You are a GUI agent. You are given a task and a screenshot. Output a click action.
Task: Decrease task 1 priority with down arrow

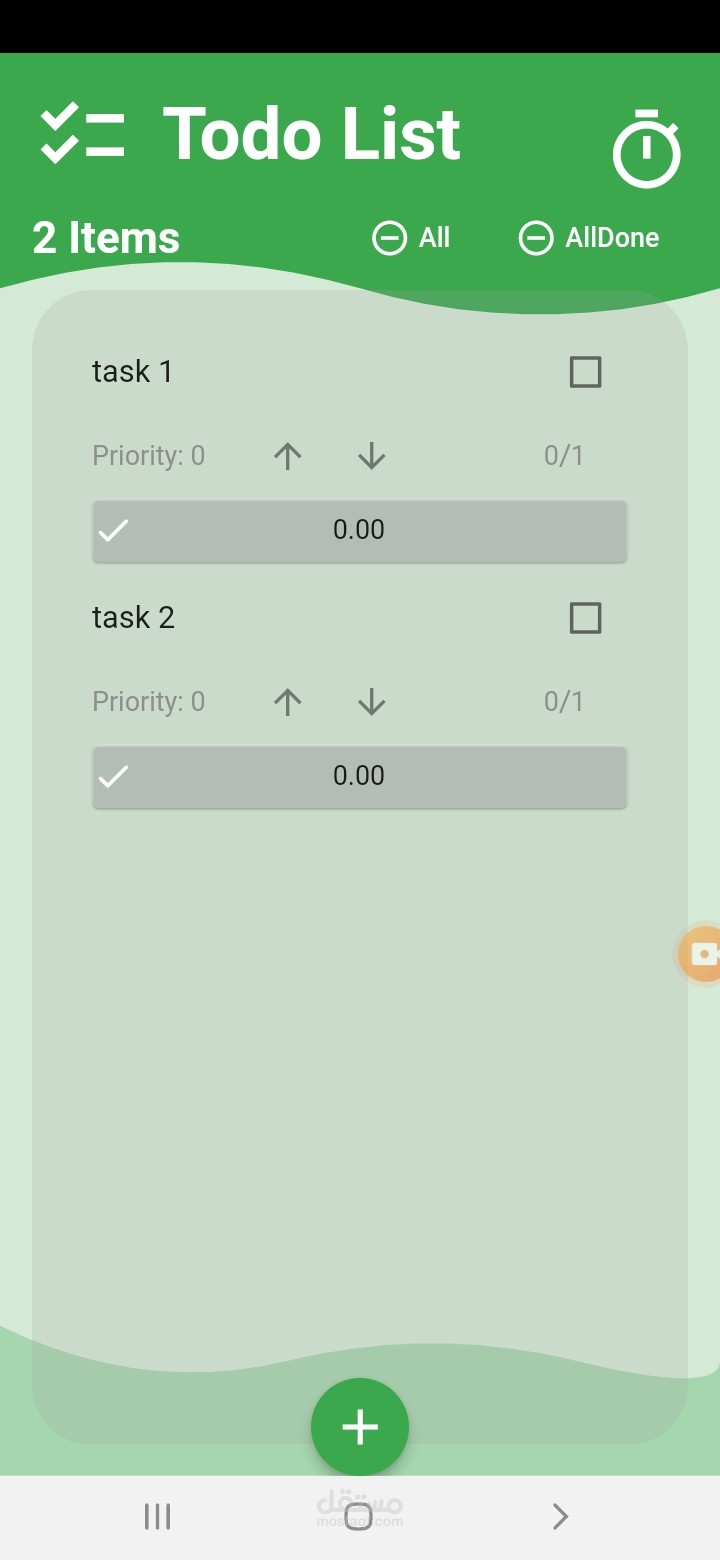(371, 456)
